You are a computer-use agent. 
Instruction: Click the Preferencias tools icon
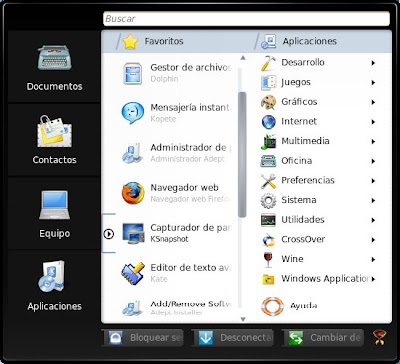268,181
